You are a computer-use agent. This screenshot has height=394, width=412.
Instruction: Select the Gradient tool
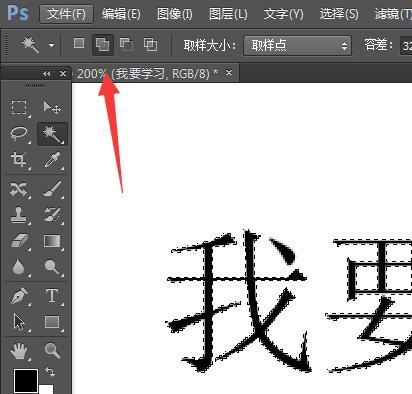coord(52,241)
